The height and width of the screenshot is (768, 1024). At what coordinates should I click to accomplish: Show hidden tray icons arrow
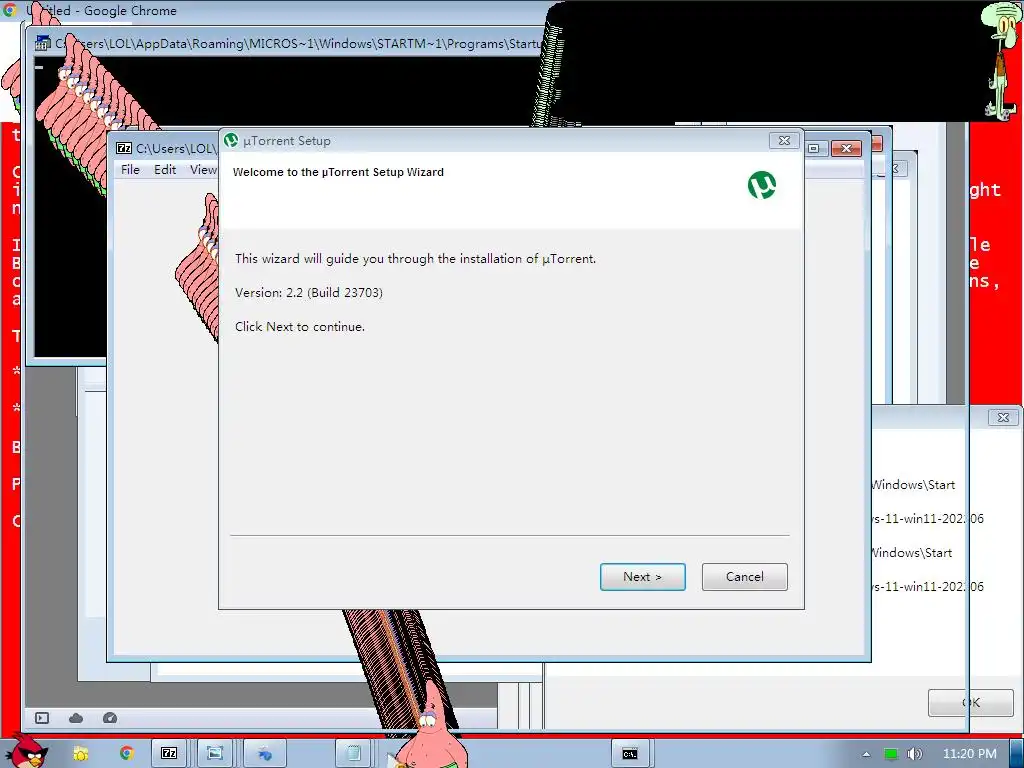[x=867, y=754]
